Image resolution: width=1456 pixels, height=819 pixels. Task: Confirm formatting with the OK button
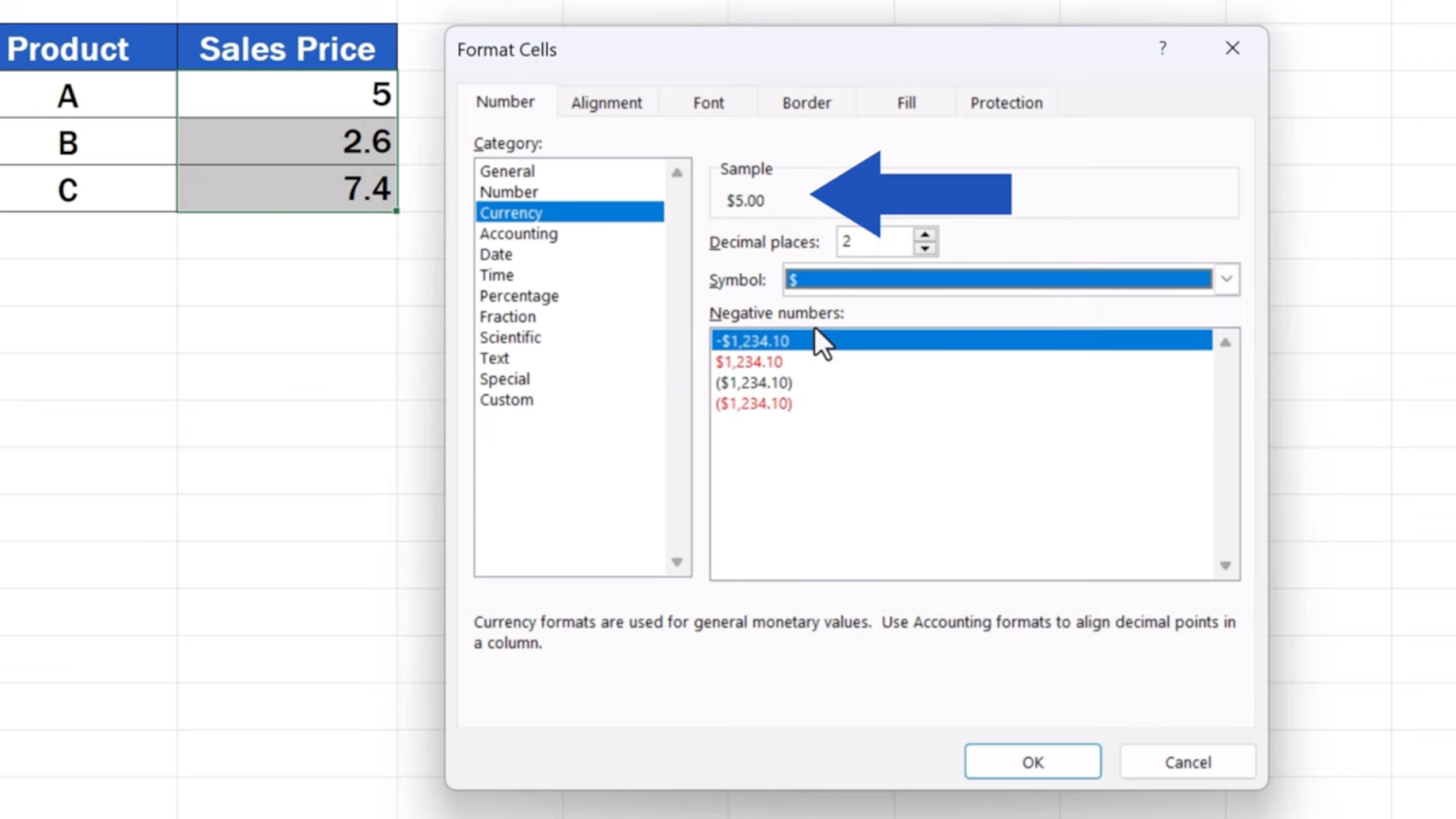1032,761
